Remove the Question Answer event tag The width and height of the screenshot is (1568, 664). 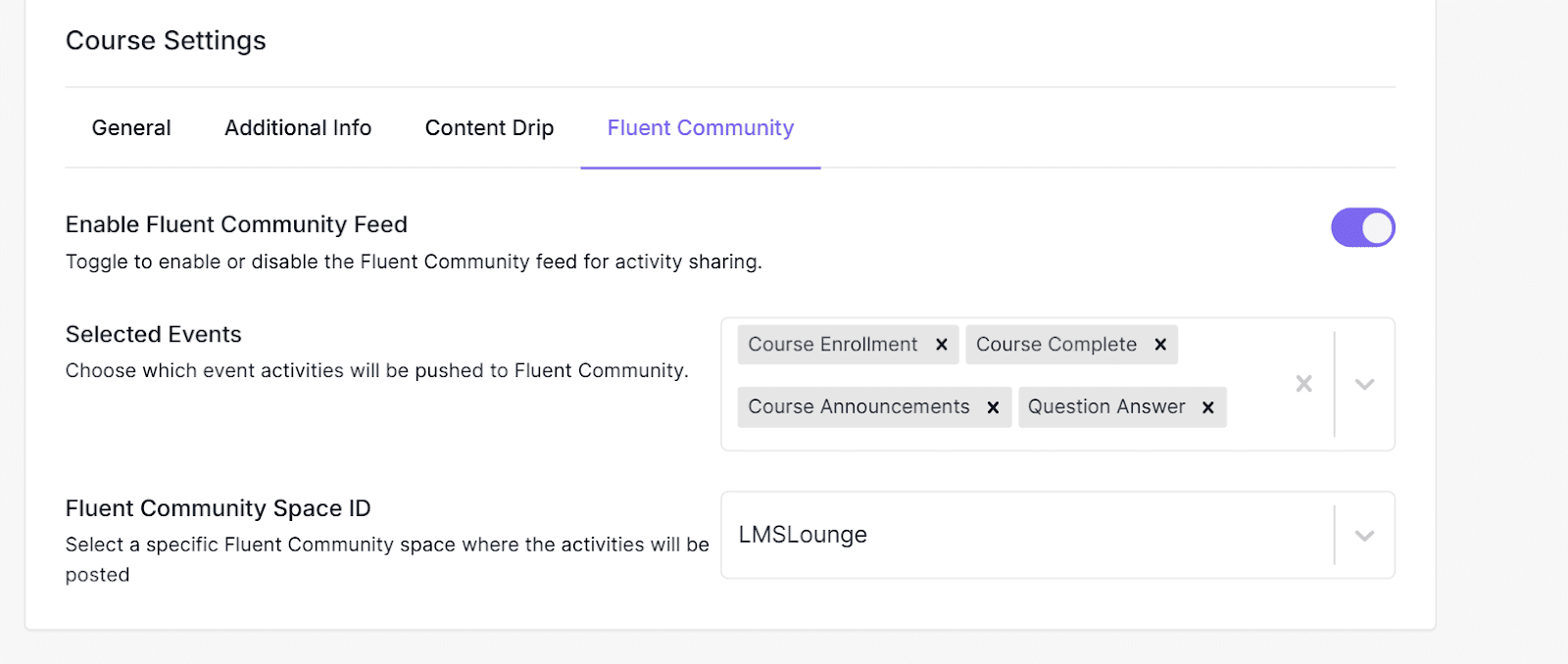tap(1207, 406)
